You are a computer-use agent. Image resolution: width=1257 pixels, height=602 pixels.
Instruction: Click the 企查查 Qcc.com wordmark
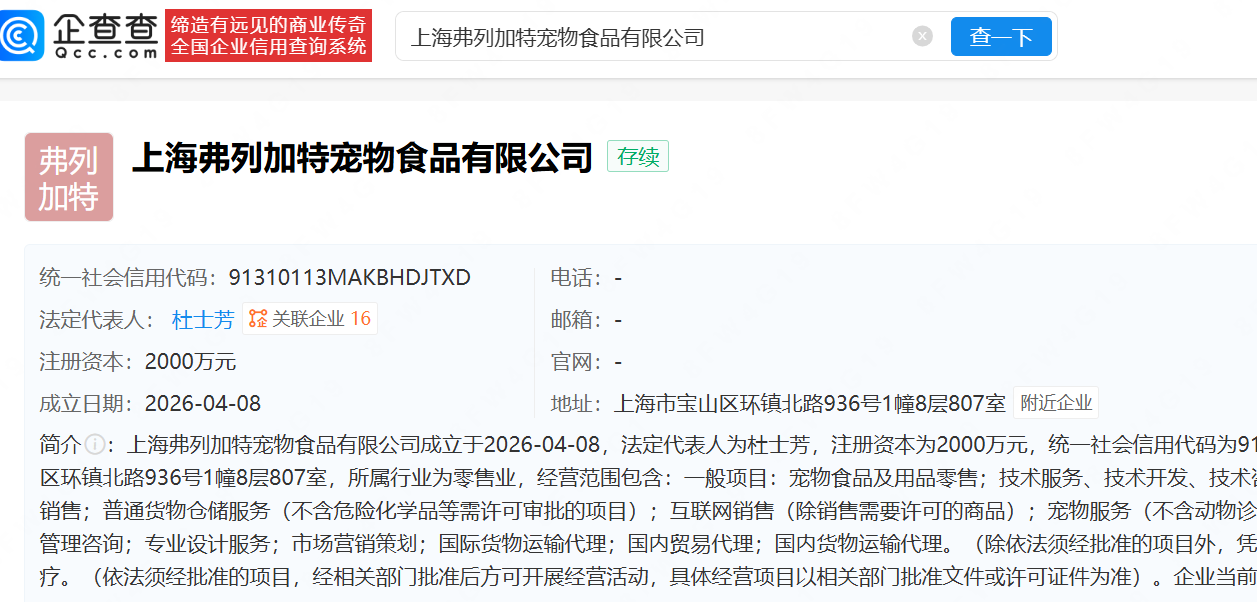(105, 35)
